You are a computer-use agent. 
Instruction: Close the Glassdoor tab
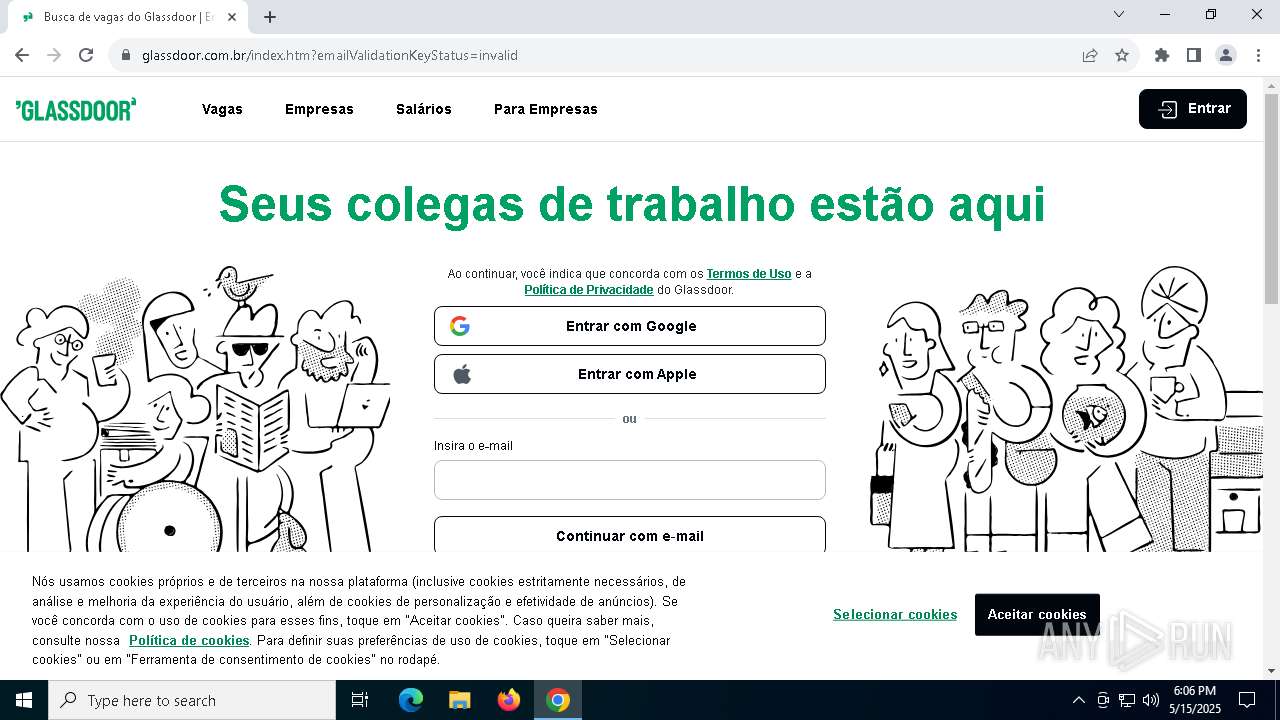pyautogui.click(x=232, y=17)
